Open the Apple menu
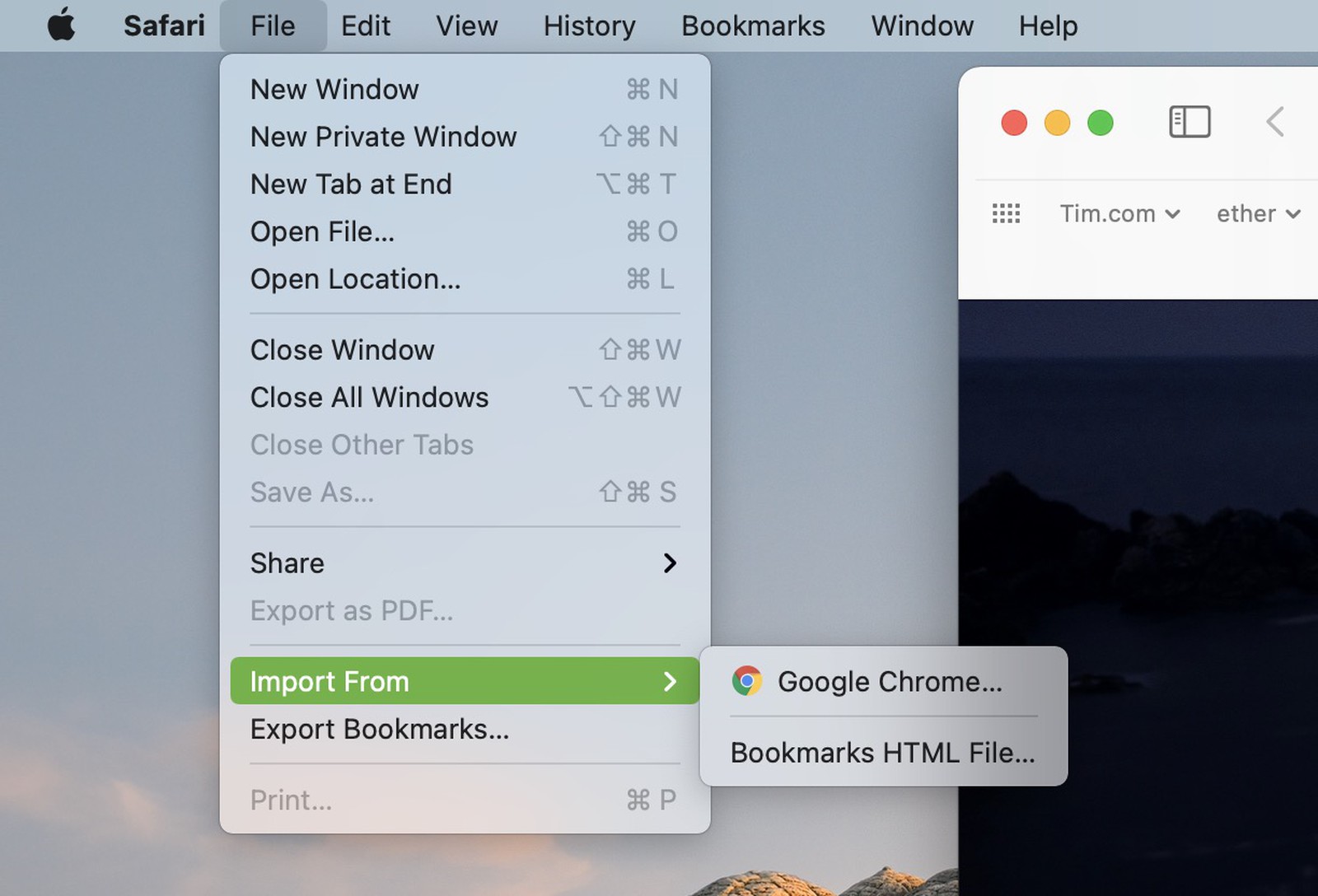1318x896 pixels. (x=62, y=26)
